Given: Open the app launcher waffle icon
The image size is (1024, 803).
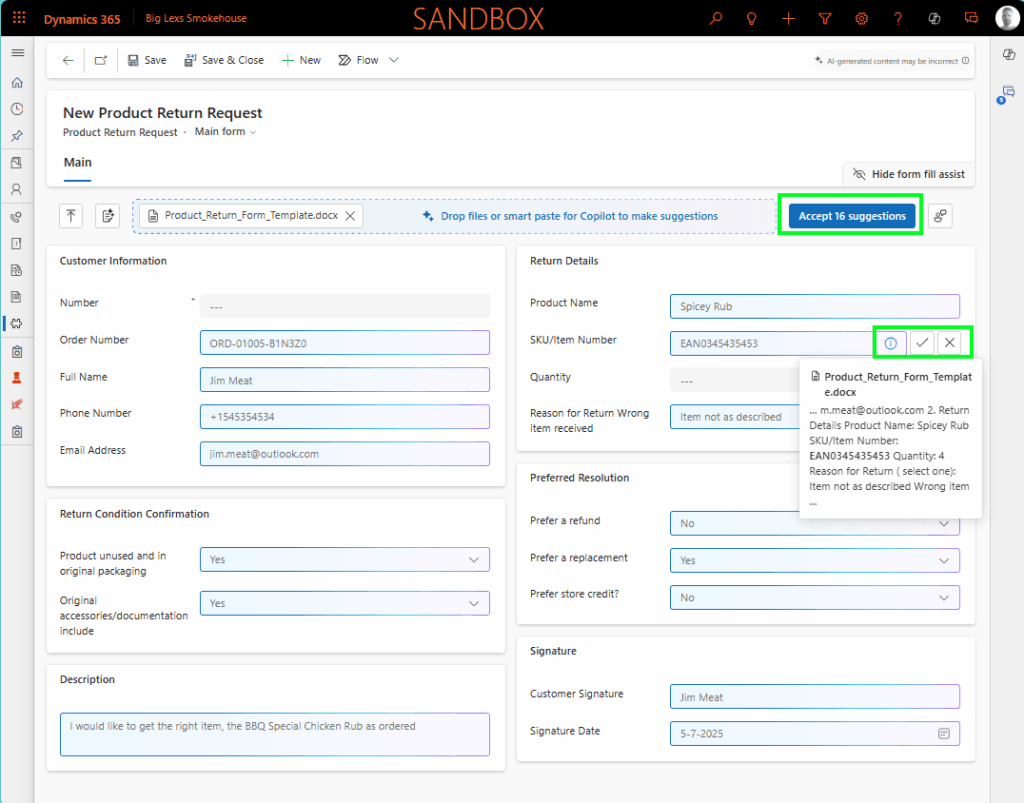Looking at the screenshot, I should [19, 18].
